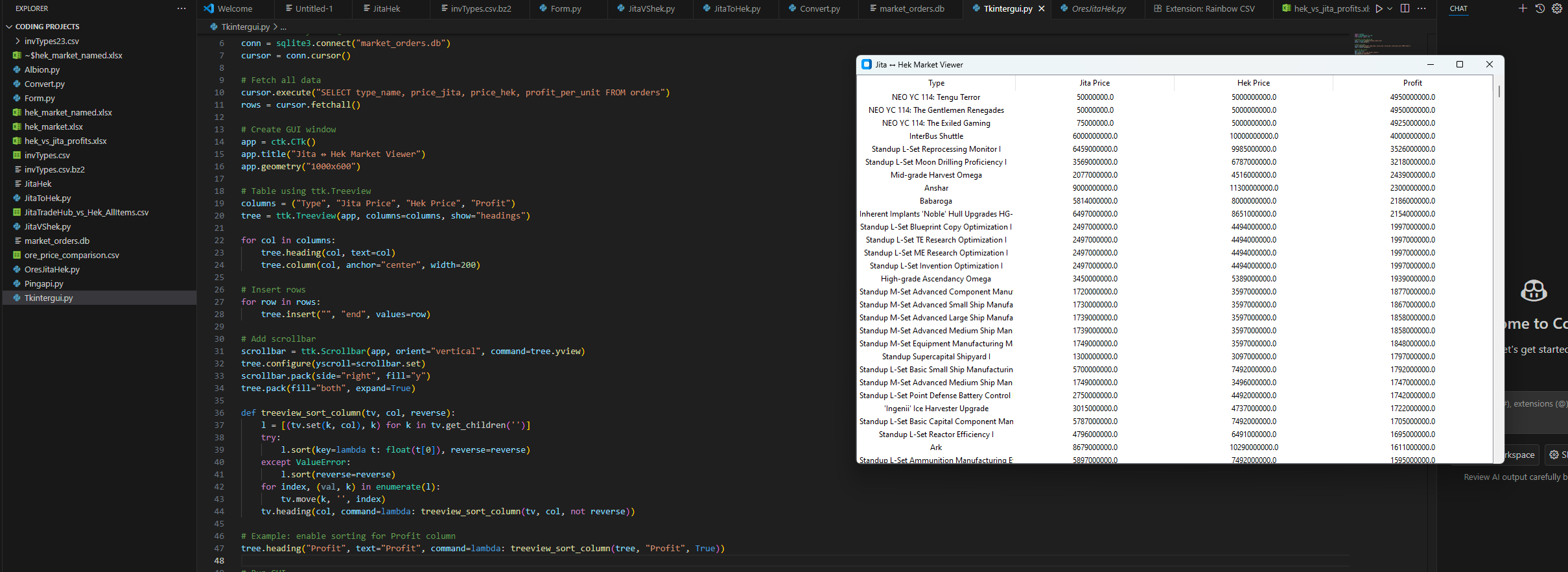Open Explorer views and more actions menu

tap(181, 8)
